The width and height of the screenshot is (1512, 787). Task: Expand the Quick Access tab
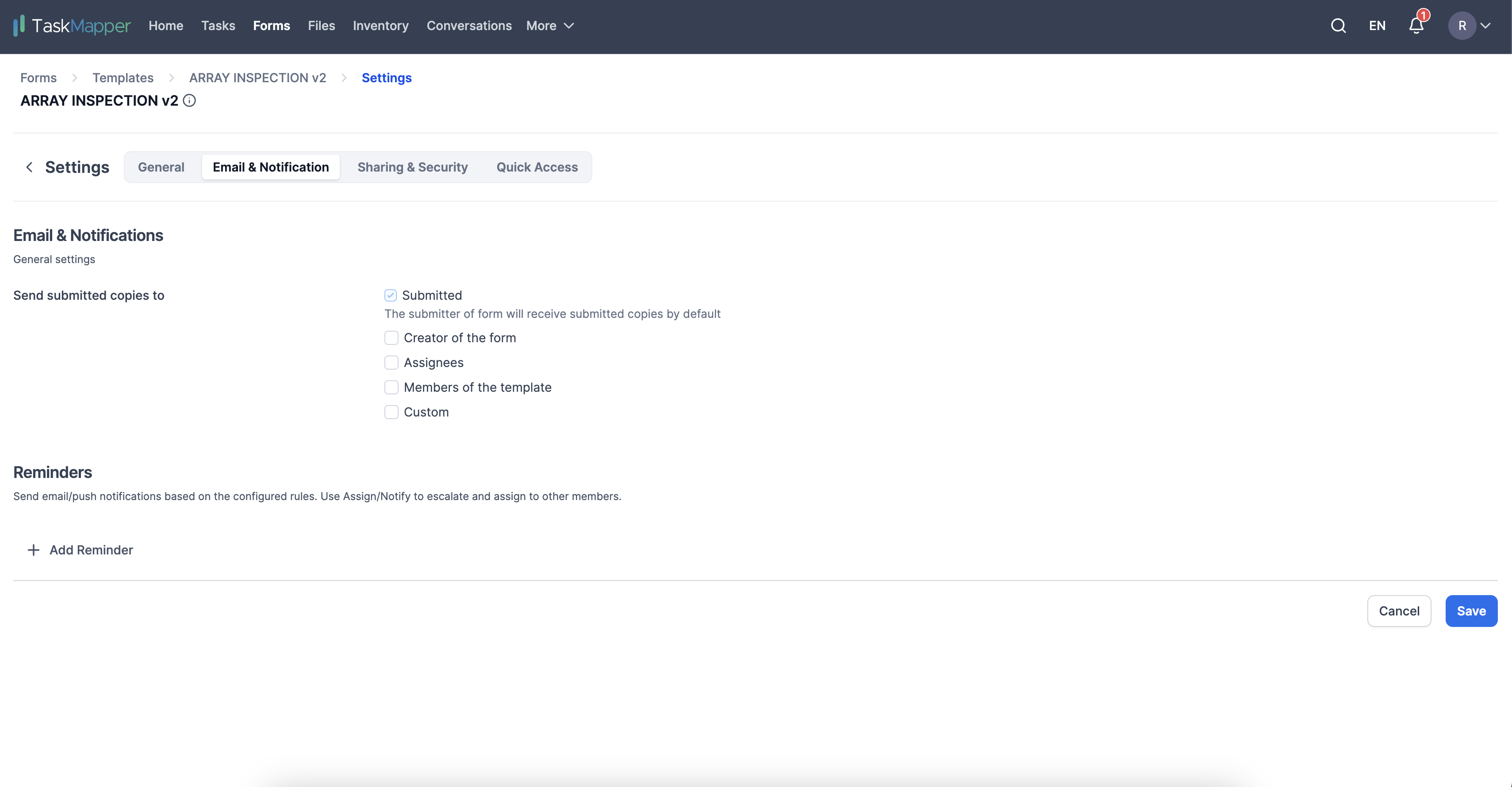(x=537, y=166)
